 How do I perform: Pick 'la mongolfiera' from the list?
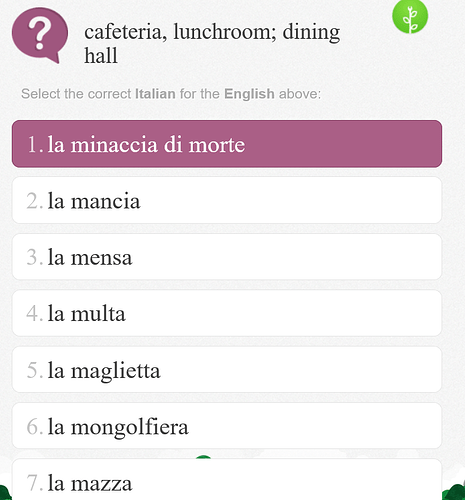(227, 426)
